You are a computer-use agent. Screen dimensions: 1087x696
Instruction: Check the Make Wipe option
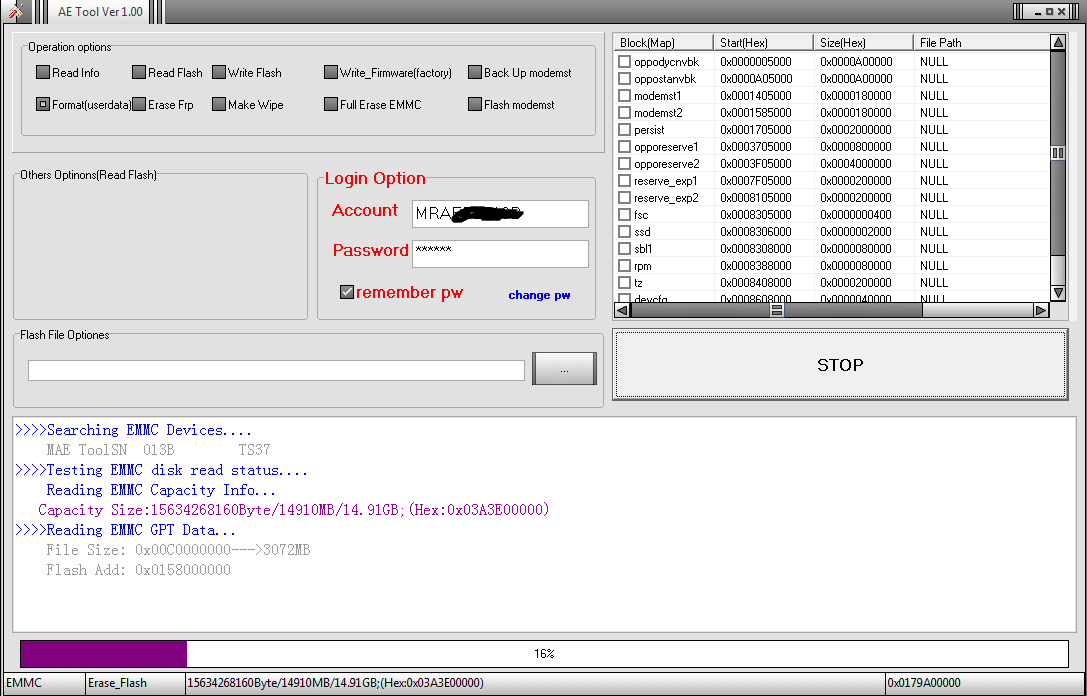coord(219,104)
